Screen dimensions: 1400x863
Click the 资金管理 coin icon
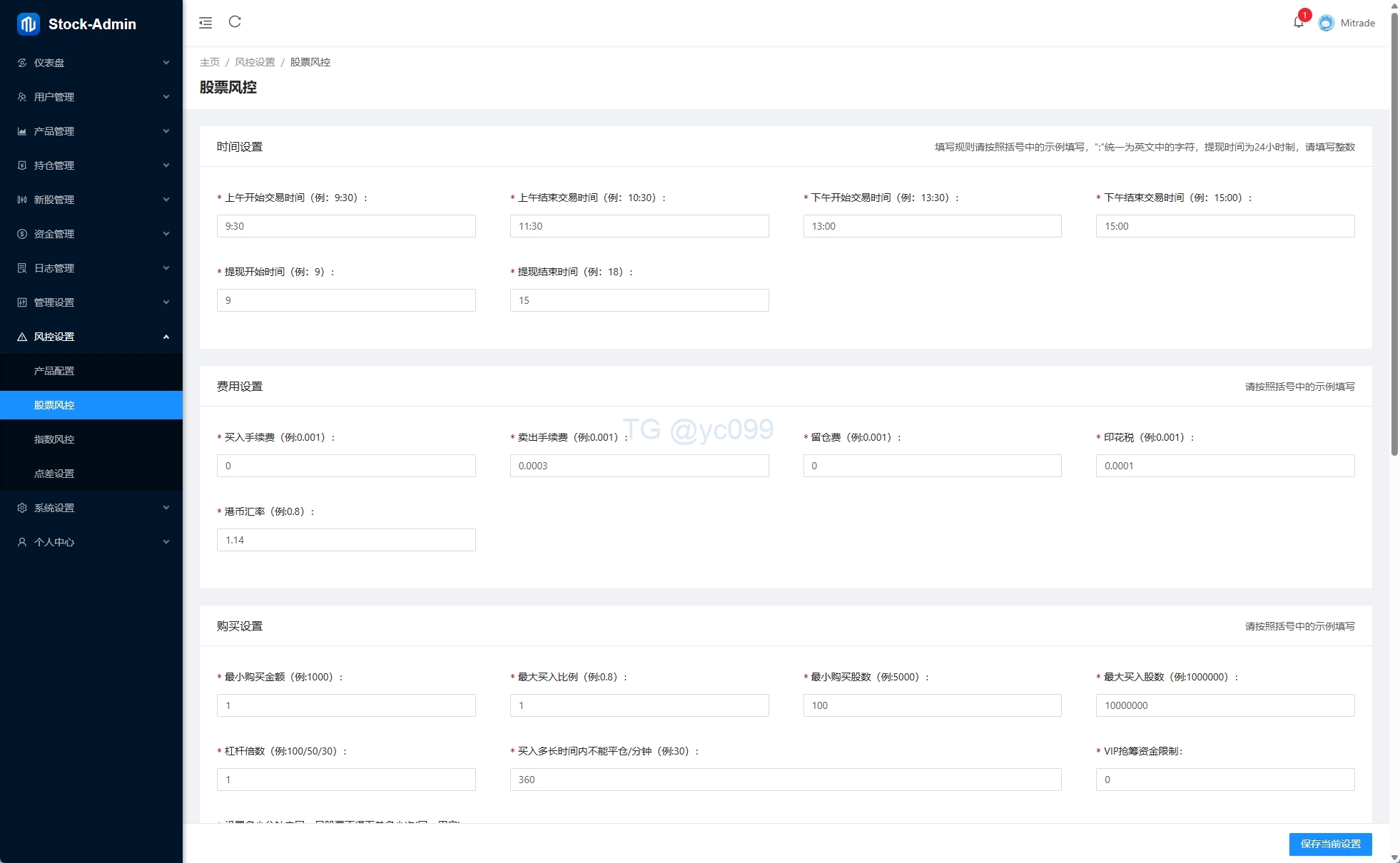click(x=22, y=234)
